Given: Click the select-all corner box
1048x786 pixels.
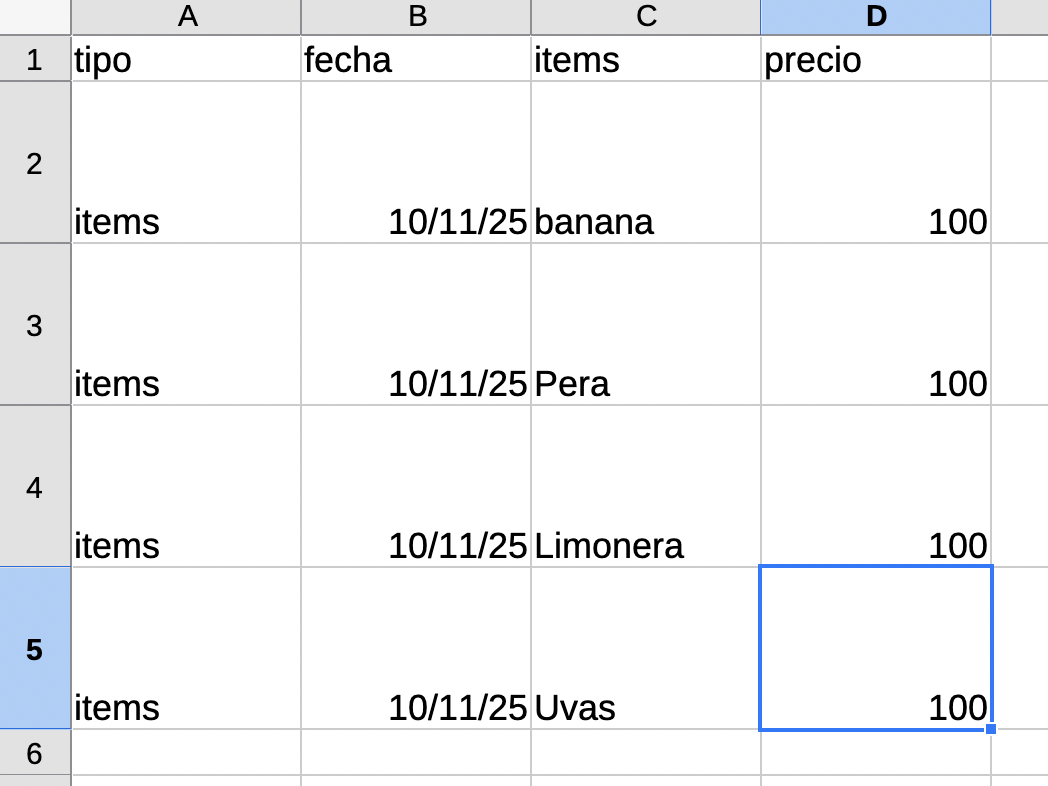Looking at the screenshot, I should point(35,17).
